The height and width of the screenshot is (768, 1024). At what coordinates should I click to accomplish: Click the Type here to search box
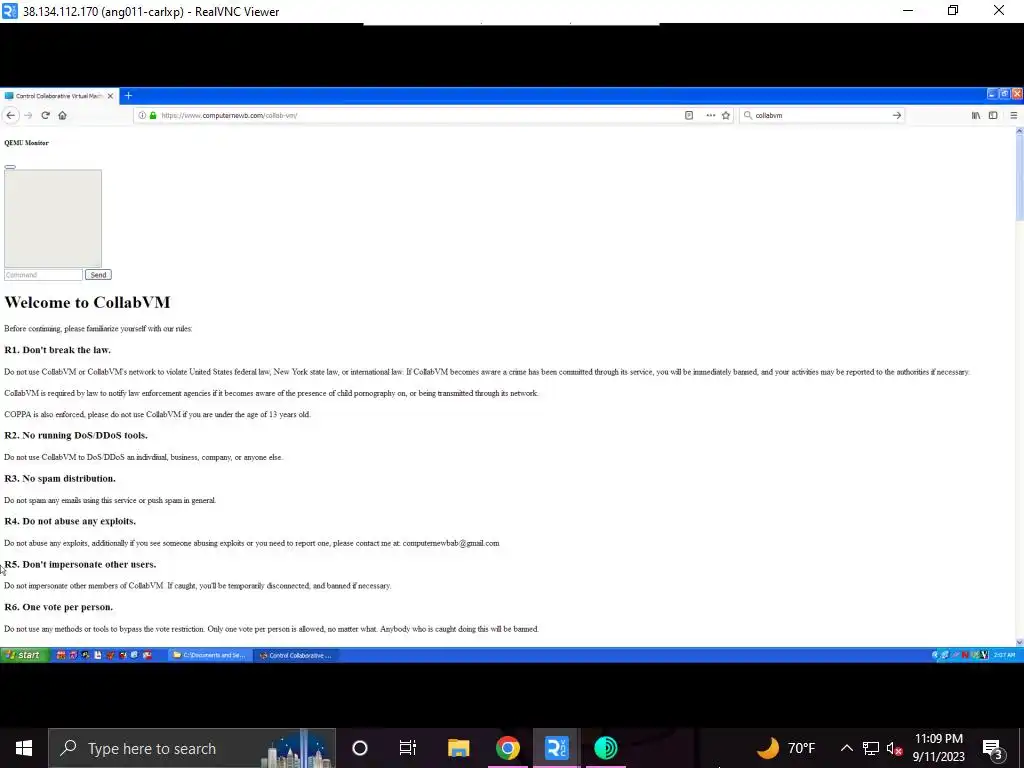(192, 748)
